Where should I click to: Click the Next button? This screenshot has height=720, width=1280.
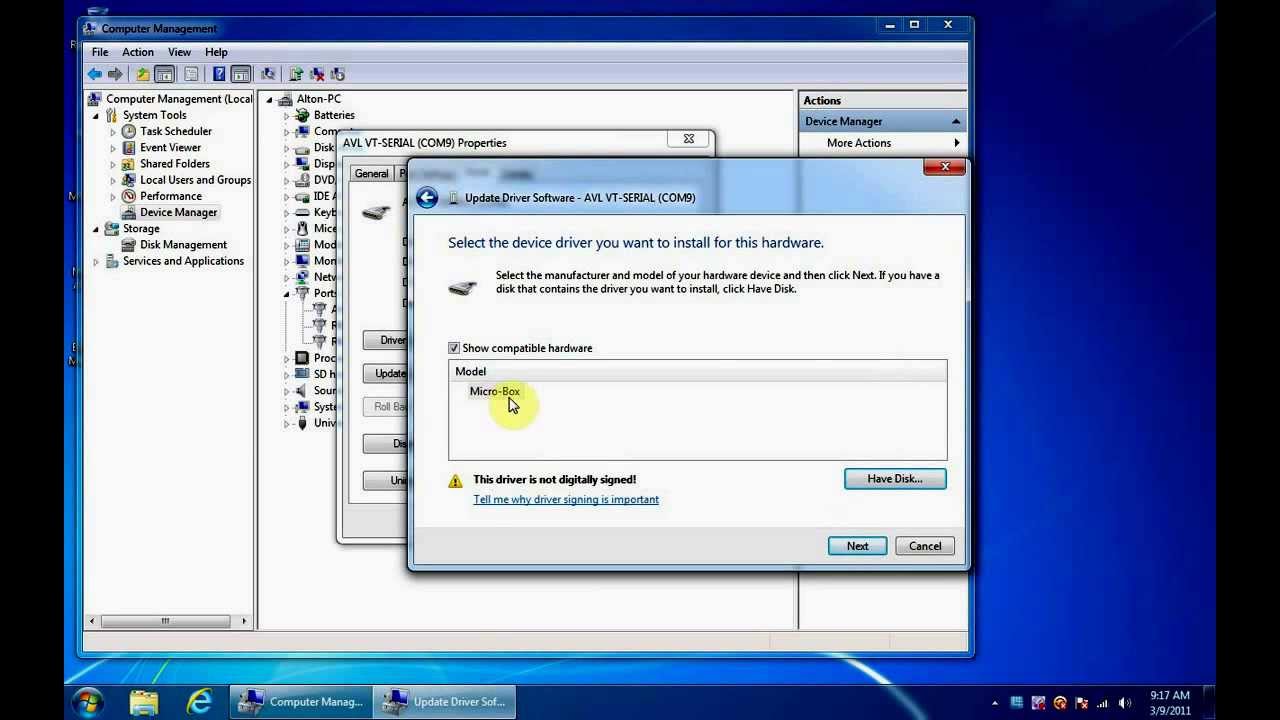(x=858, y=546)
